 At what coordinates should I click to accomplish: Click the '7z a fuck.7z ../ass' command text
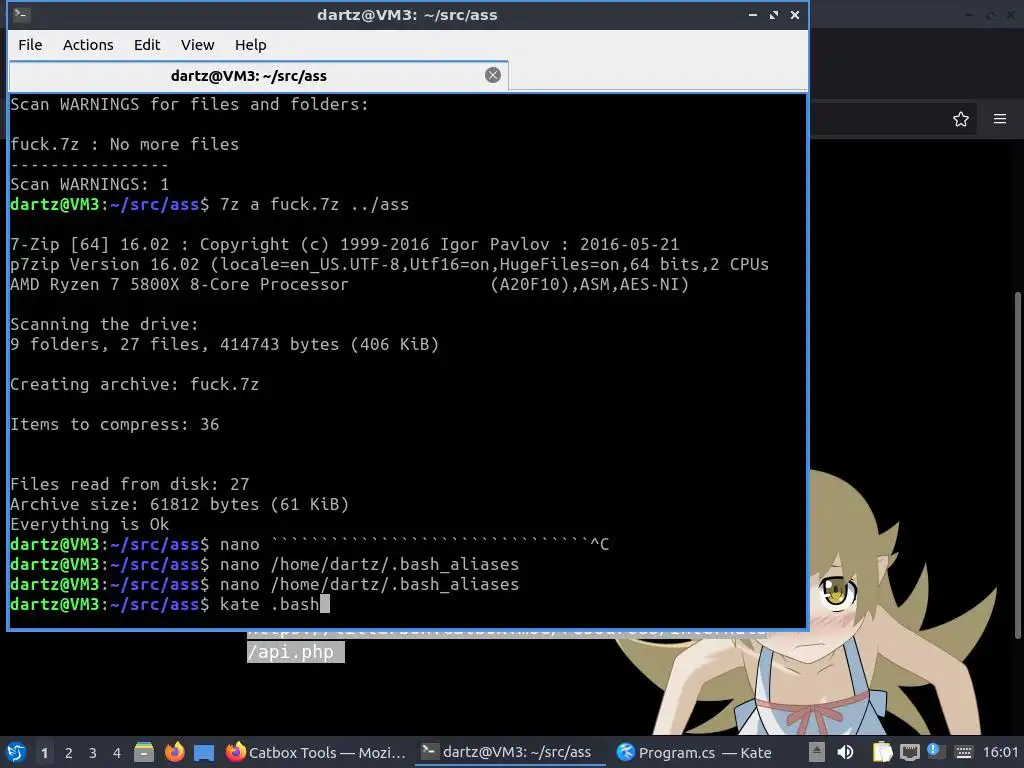pos(315,204)
